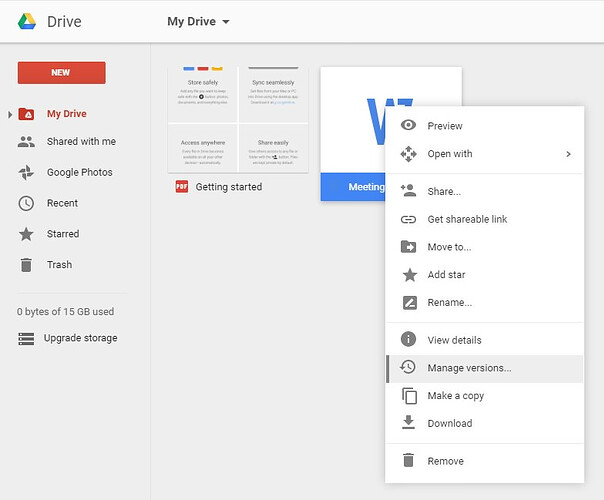Screen dimensions: 604x500
Task: Click the Preview eye icon
Action: 408,125
